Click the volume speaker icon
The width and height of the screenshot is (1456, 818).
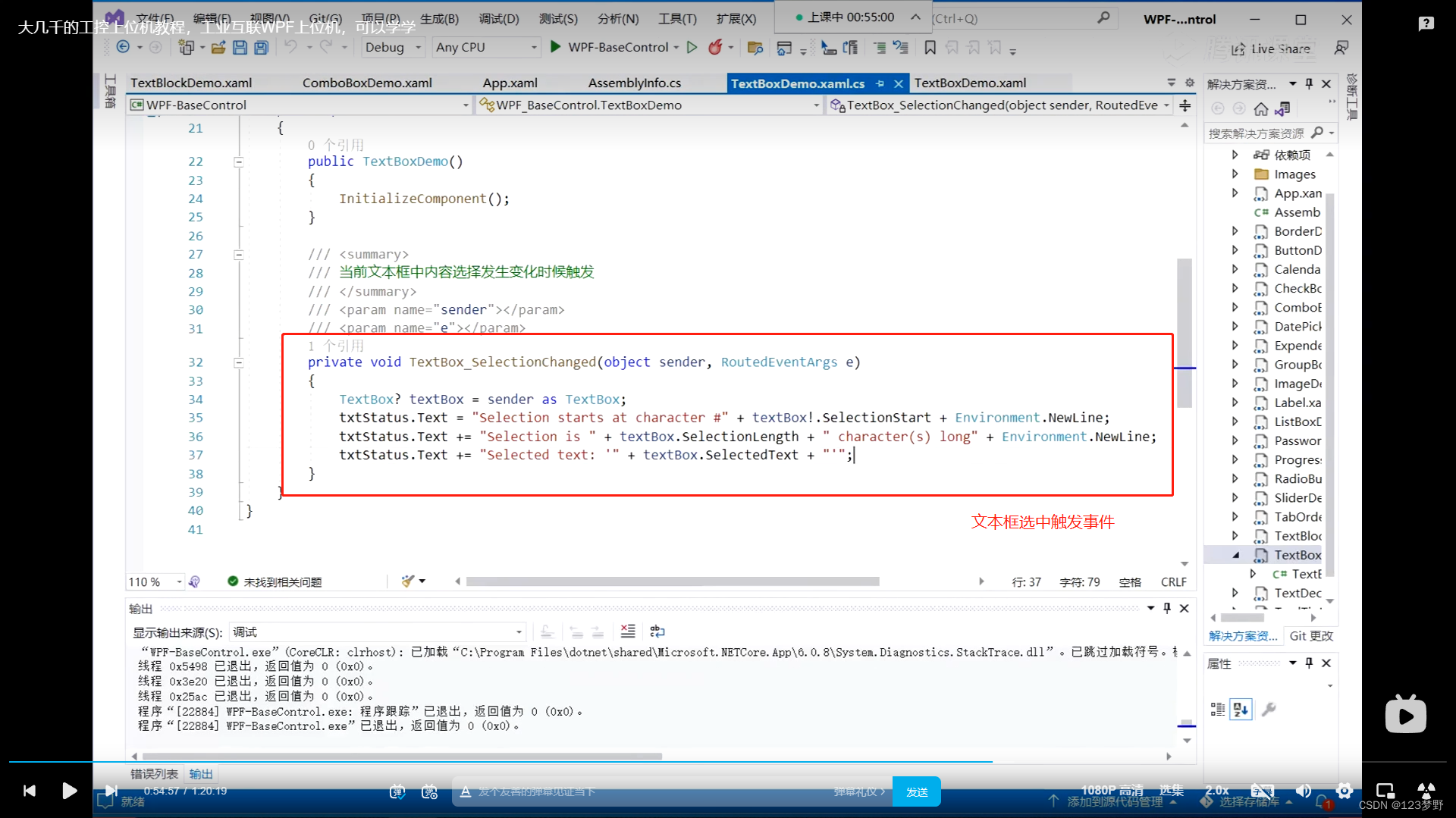[1304, 791]
